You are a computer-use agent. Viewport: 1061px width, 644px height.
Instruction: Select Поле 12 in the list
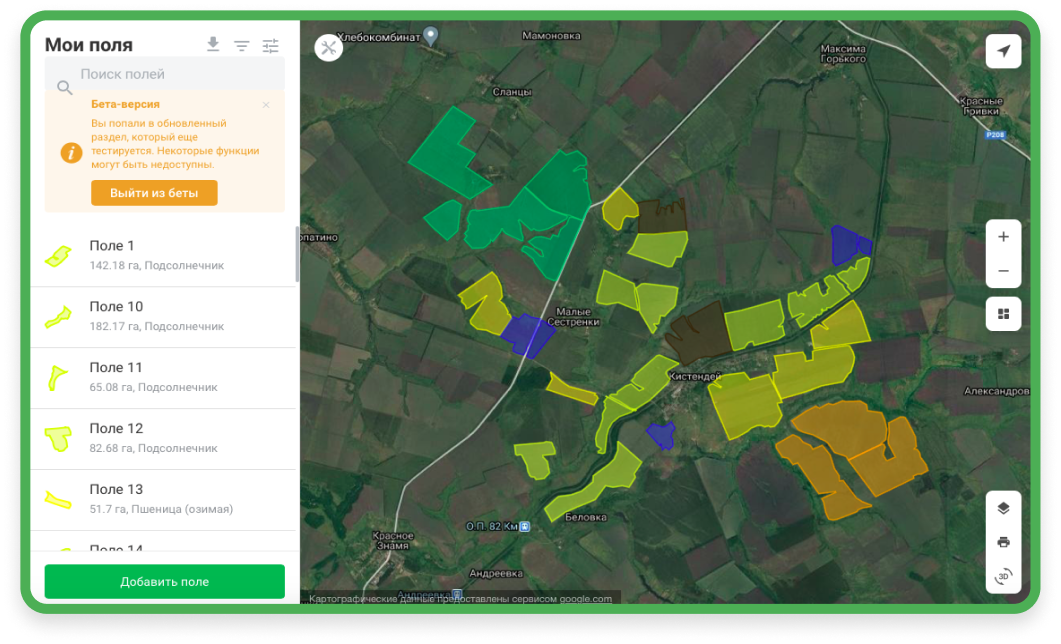[x=163, y=439]
